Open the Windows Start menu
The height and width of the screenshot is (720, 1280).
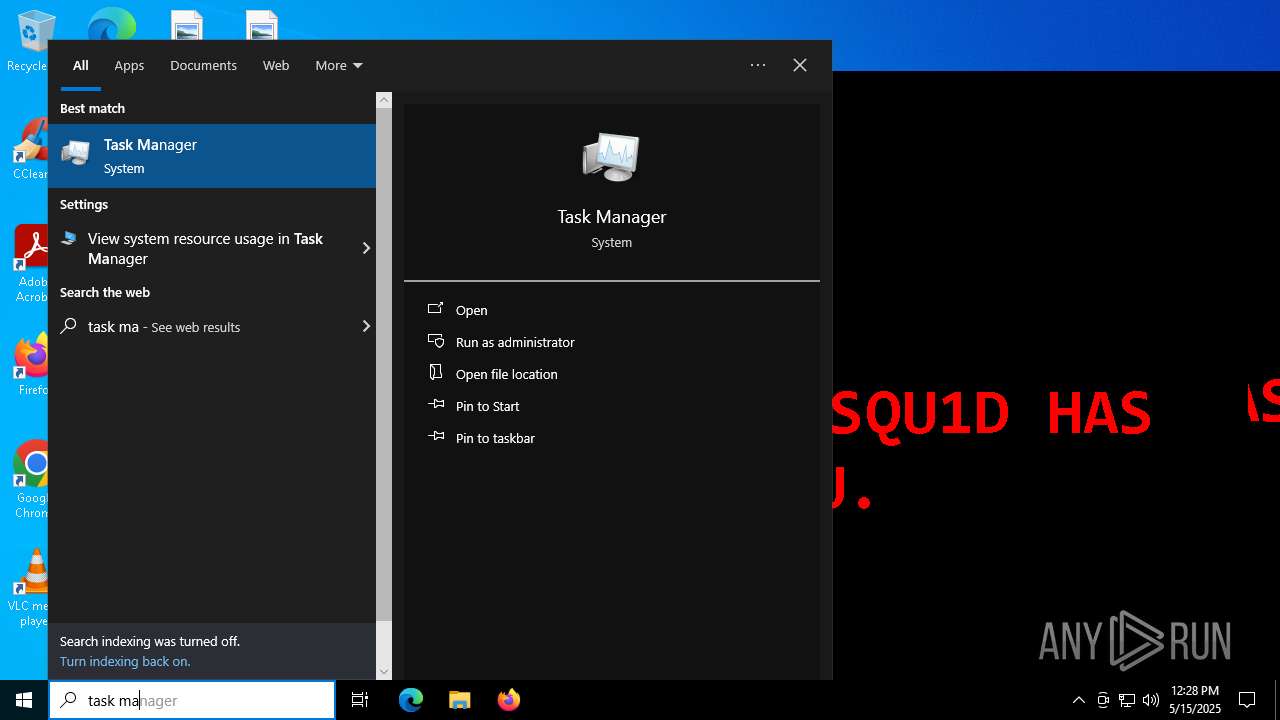(24, 700)
